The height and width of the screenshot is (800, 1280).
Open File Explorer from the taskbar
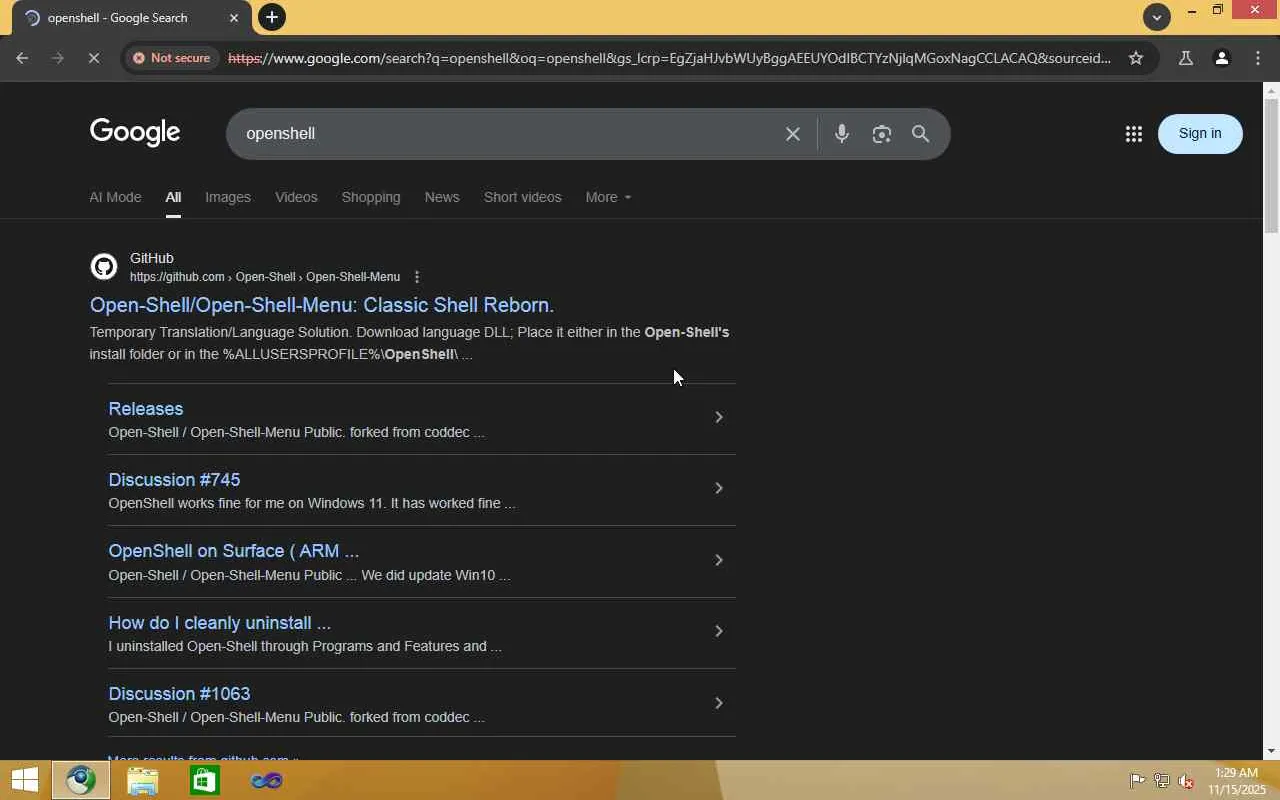click(x=143, y=780)
